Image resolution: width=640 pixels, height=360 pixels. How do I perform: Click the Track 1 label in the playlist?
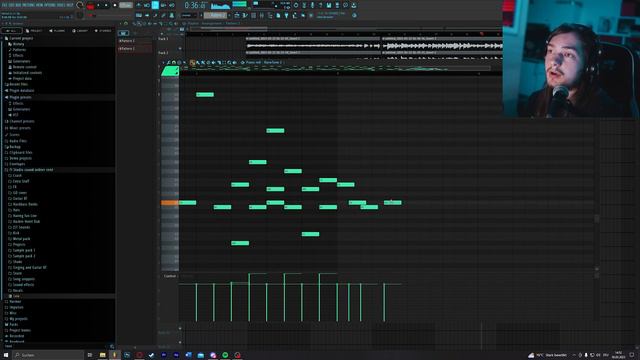click(x=163, y=39)
